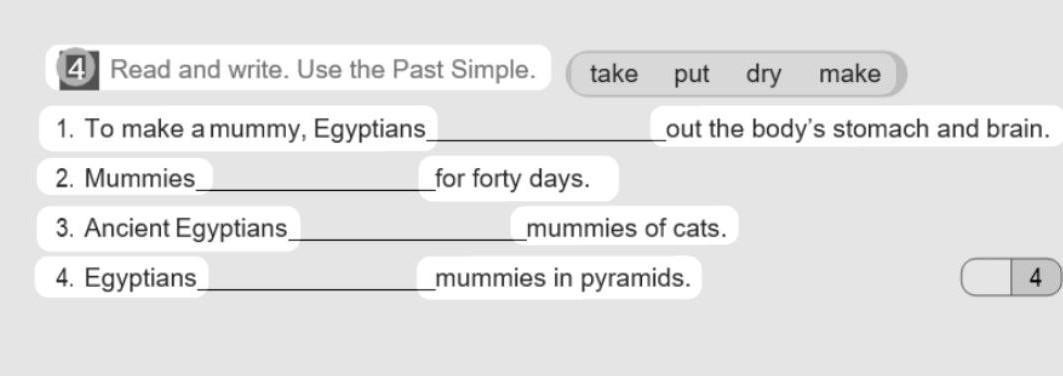
Task: Click the phrase 'for forty days.'
Action: coord(513,180)
